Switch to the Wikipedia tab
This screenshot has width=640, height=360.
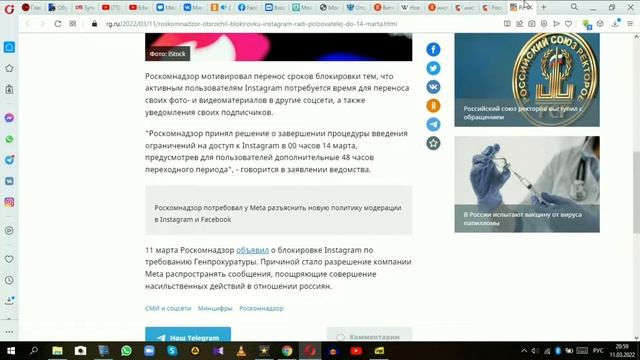(410, 7)
